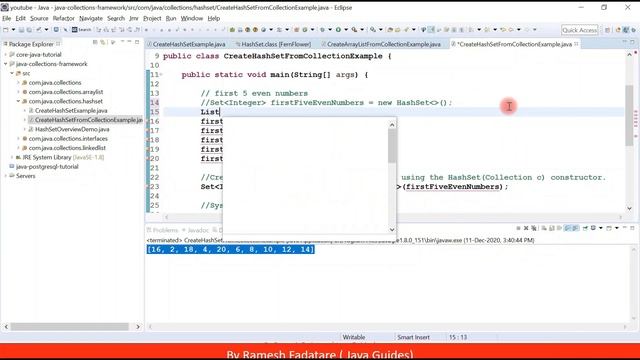
Task: Close the CreateHashSetFromCollectionExample.java tab
Action: pos(576,44)
